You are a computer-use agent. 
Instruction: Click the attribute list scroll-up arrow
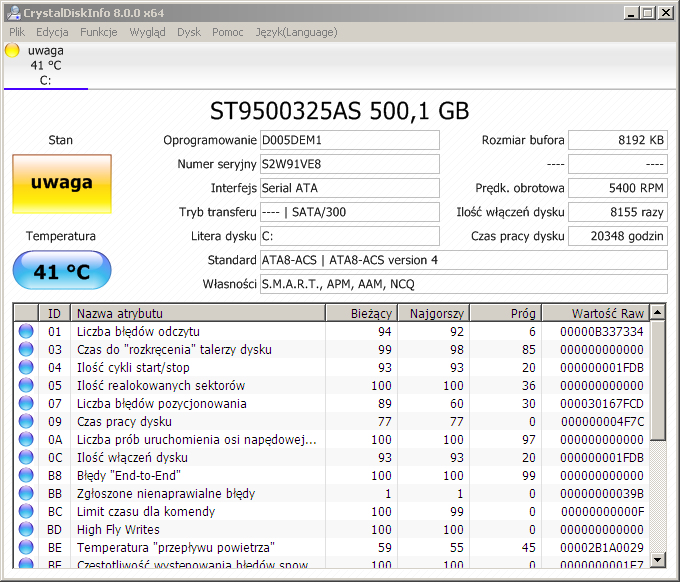click(657, 312)
